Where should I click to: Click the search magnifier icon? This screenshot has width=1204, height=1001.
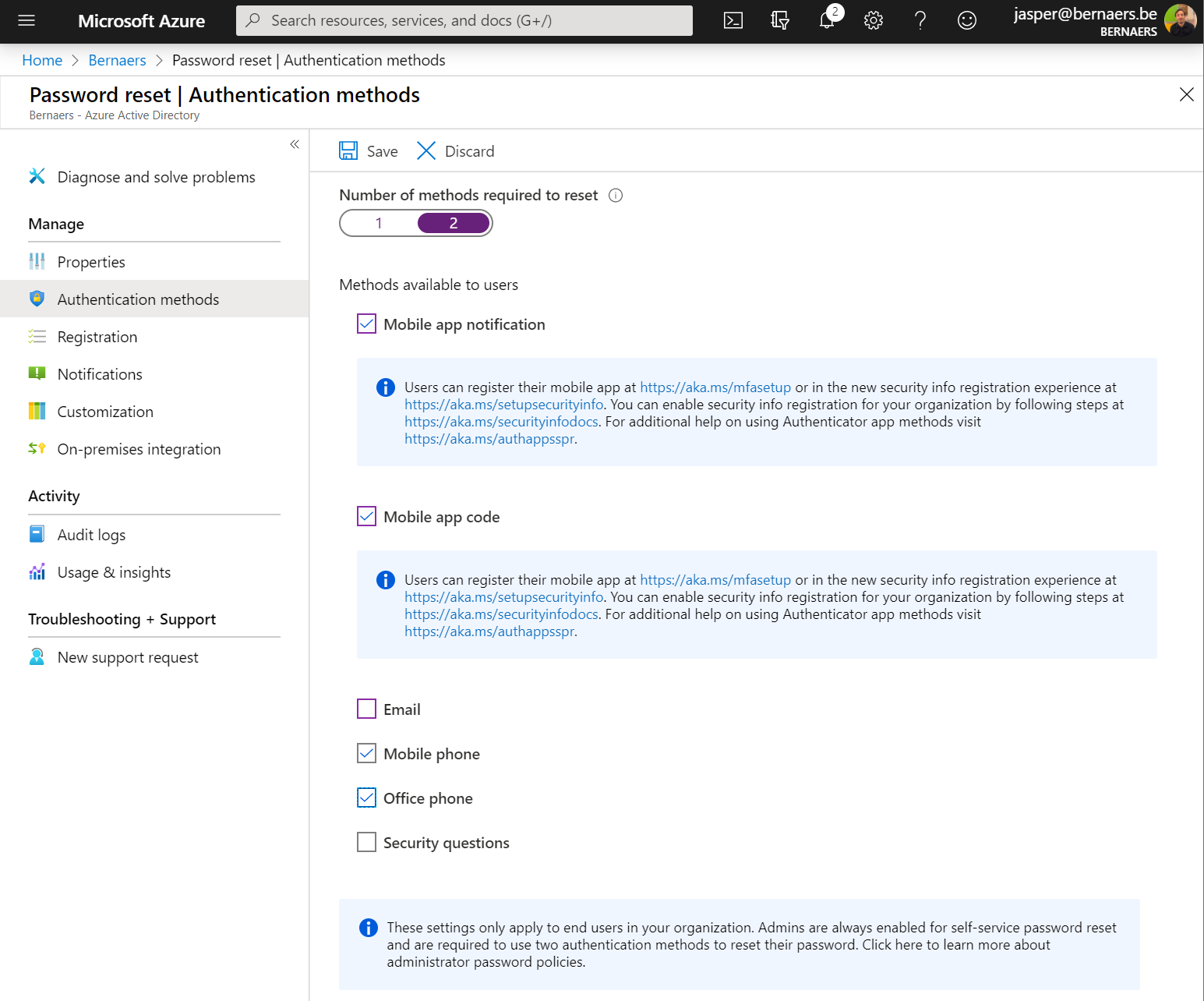(x=252, y=20)
